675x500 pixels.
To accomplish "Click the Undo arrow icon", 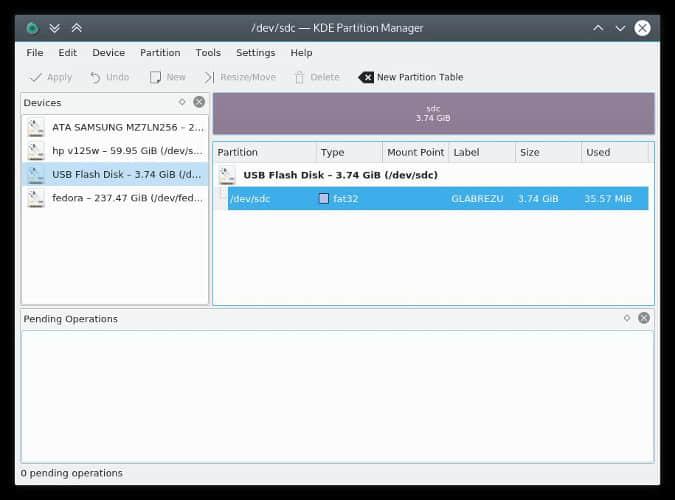I will (x=95, y=77).
